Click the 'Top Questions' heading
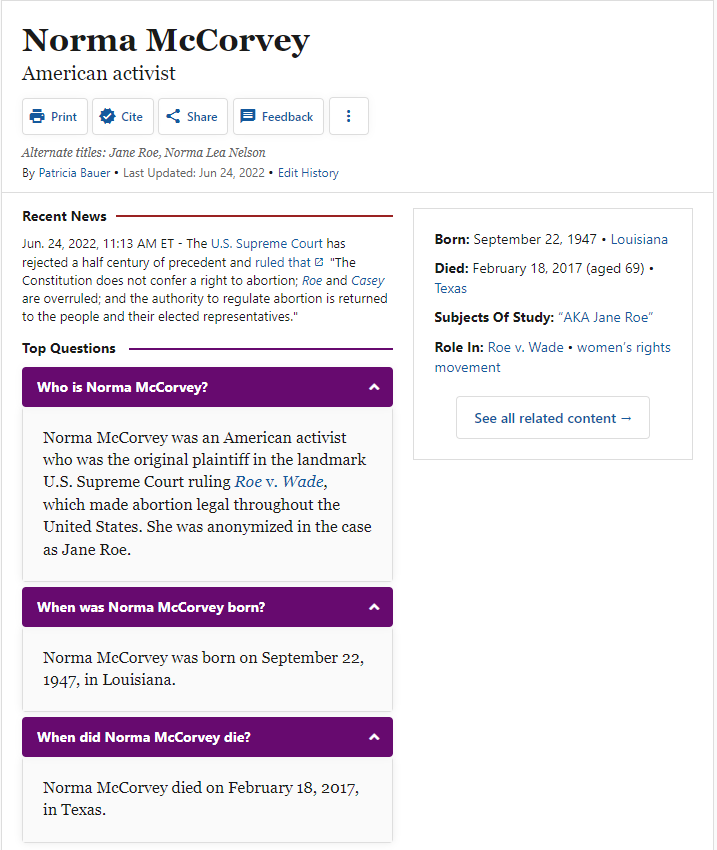The height and width of the screenshot is (850, 717). [69, 348]
